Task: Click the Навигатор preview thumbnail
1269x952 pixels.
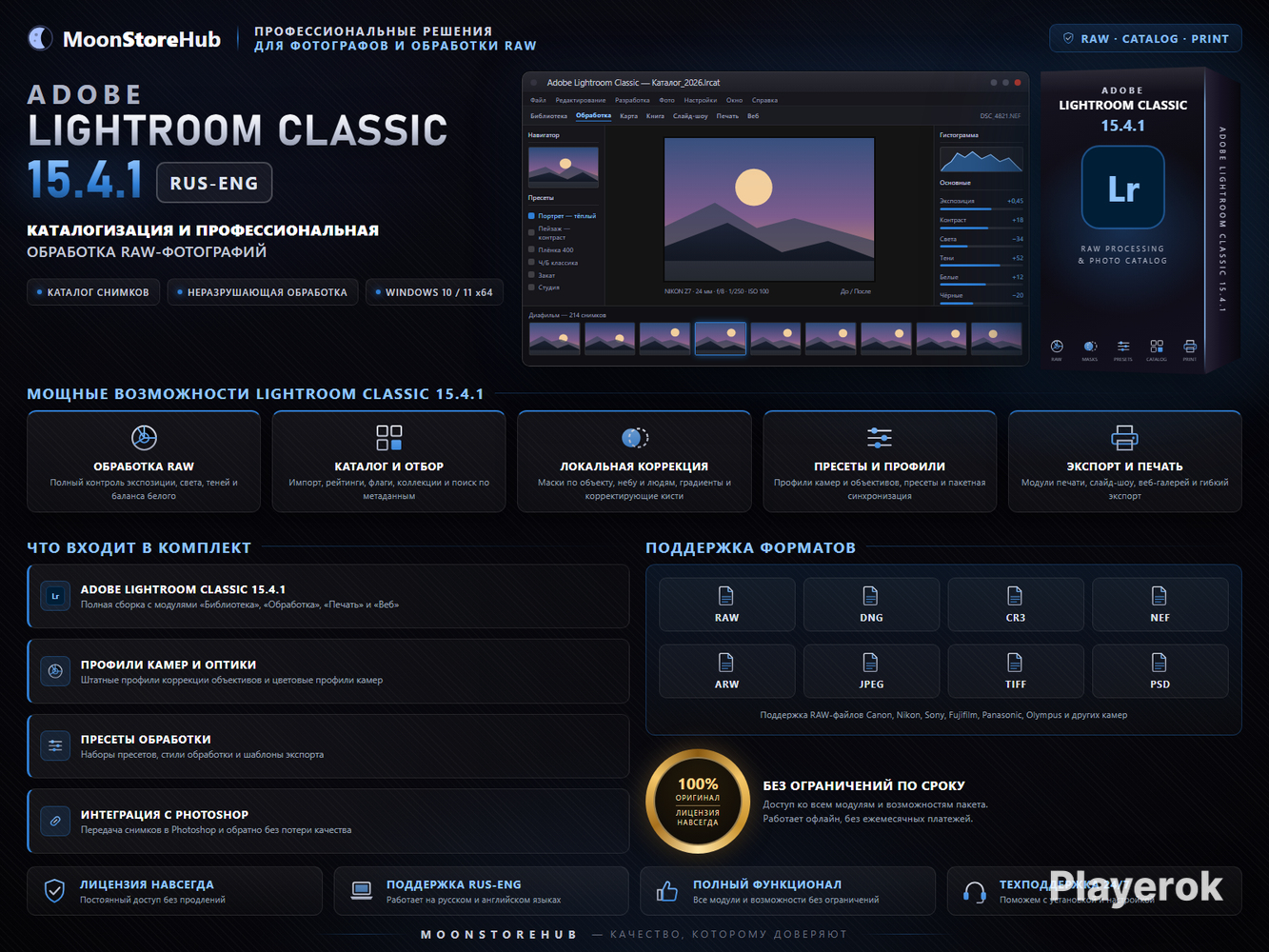Action: coord(564,166)
